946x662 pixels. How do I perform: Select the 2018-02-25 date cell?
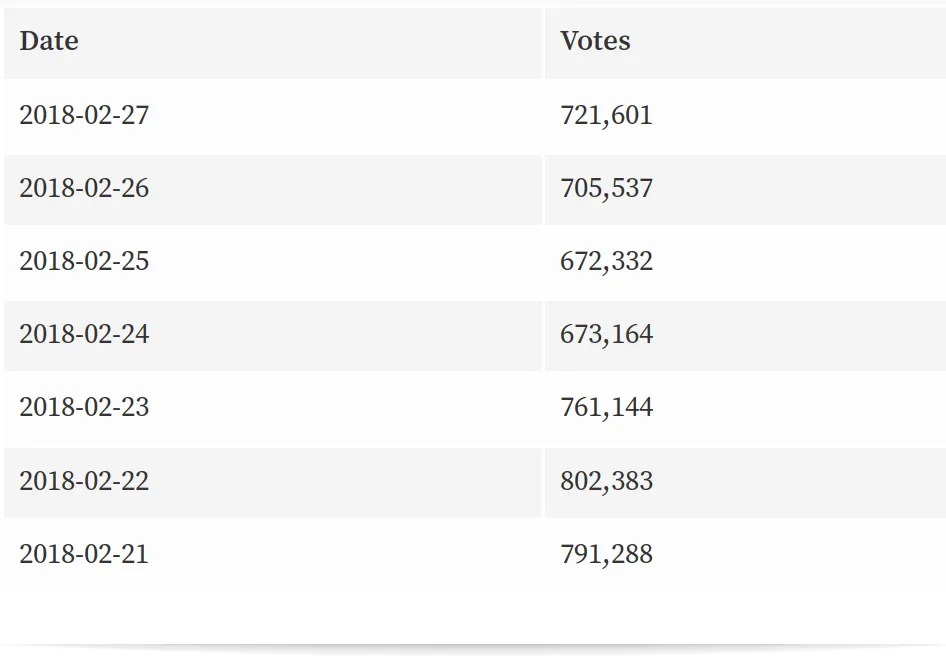[x=273, y=263]
